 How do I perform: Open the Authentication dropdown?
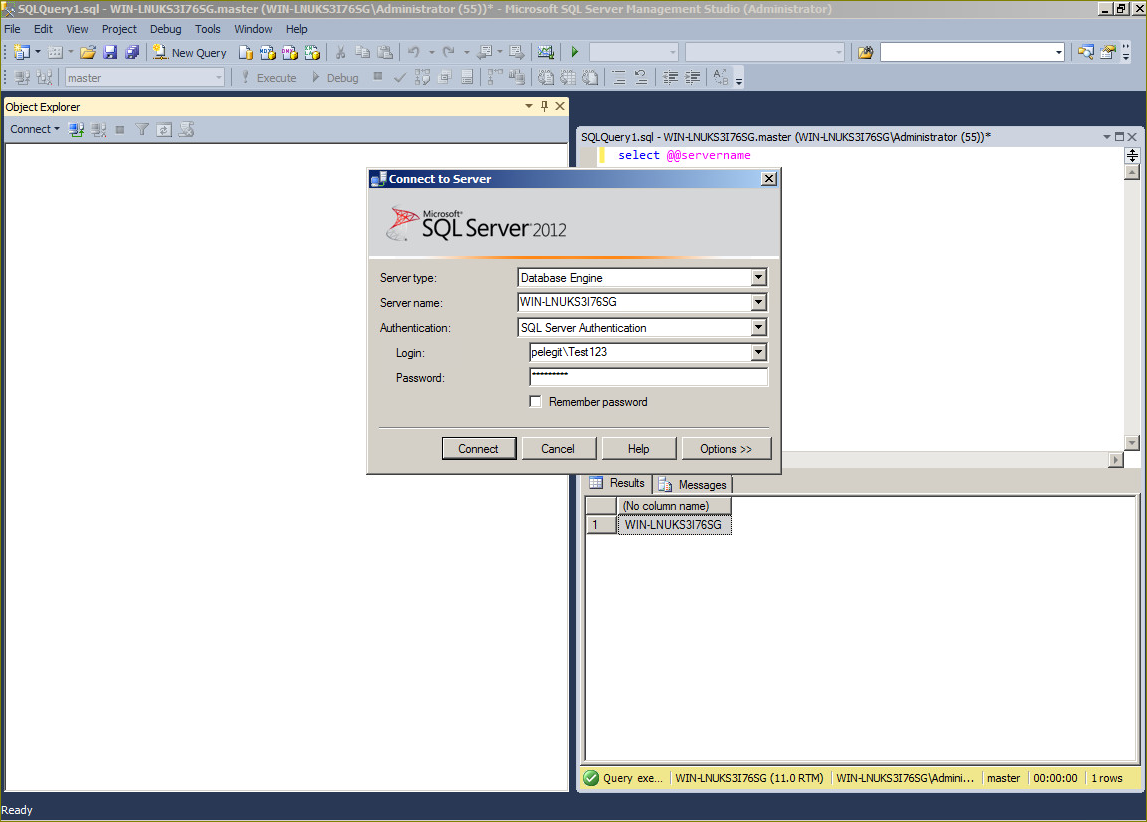(x=759, y=327)
